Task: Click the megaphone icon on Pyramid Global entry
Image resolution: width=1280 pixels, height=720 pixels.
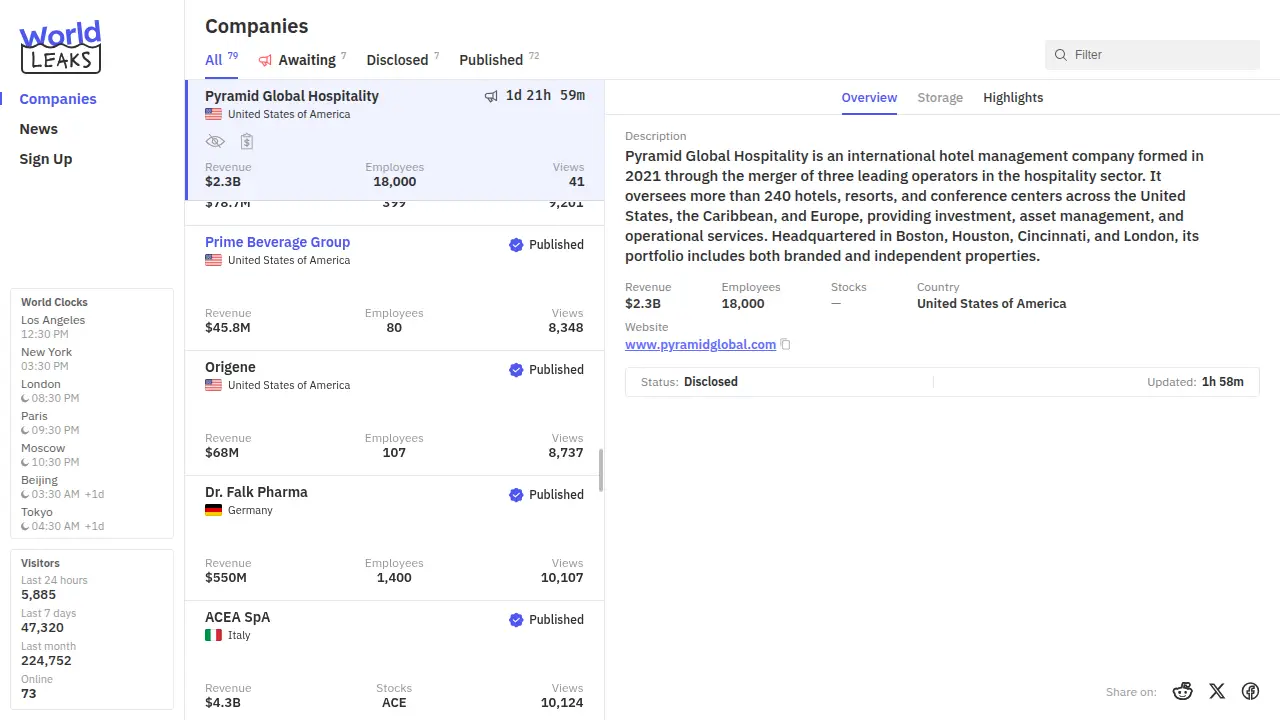Action: pos(491,96)
